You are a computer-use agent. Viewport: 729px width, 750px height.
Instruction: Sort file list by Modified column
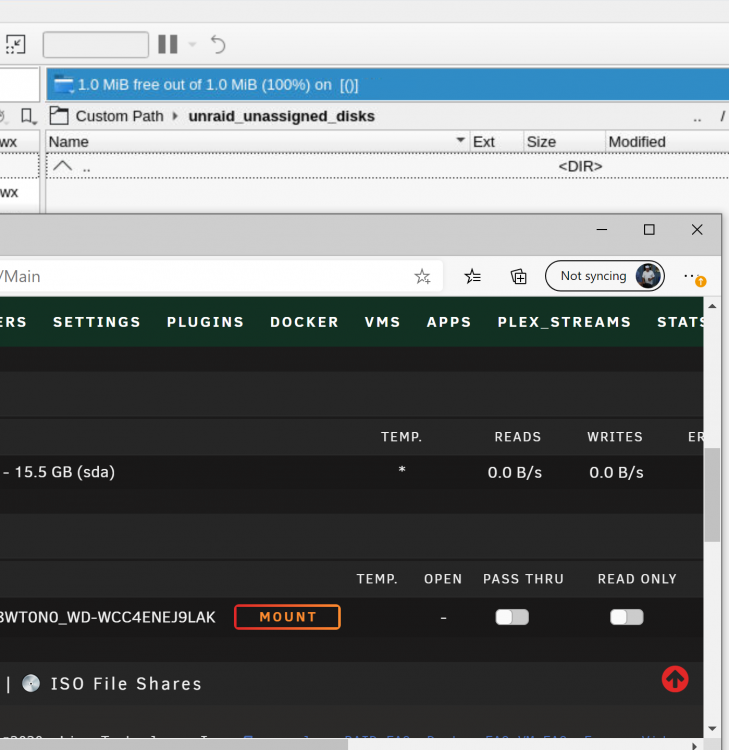pyautogui.click(x=667, y=142)
